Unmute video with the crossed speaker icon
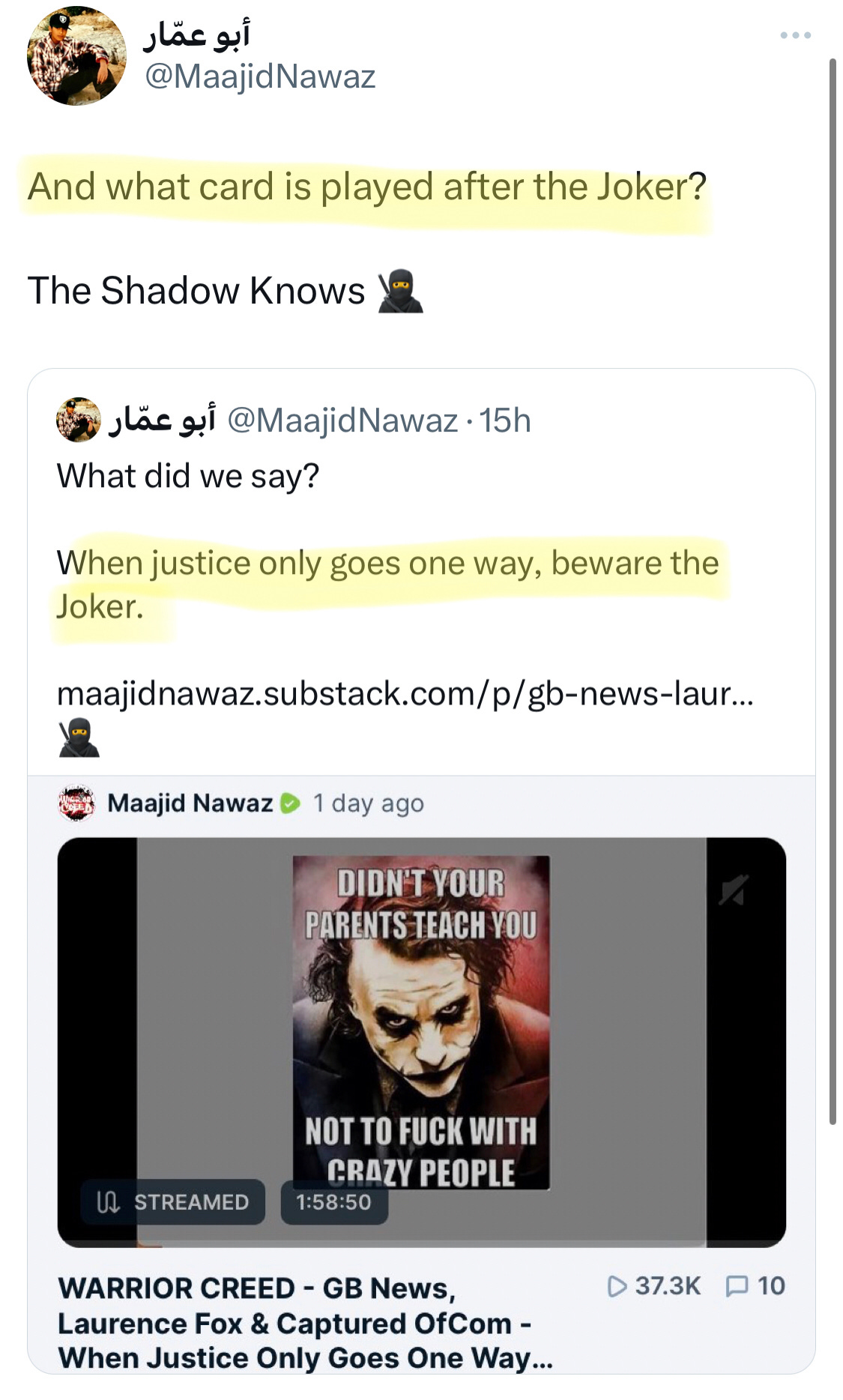The image size is (843, 1400). pos(734,890)
